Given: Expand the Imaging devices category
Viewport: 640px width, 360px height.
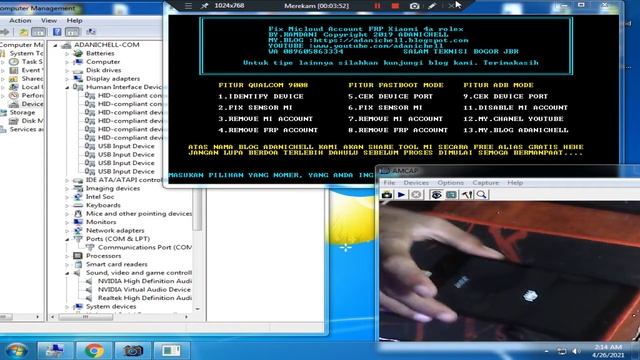Looking at the screenshot, I should [67, 189].
